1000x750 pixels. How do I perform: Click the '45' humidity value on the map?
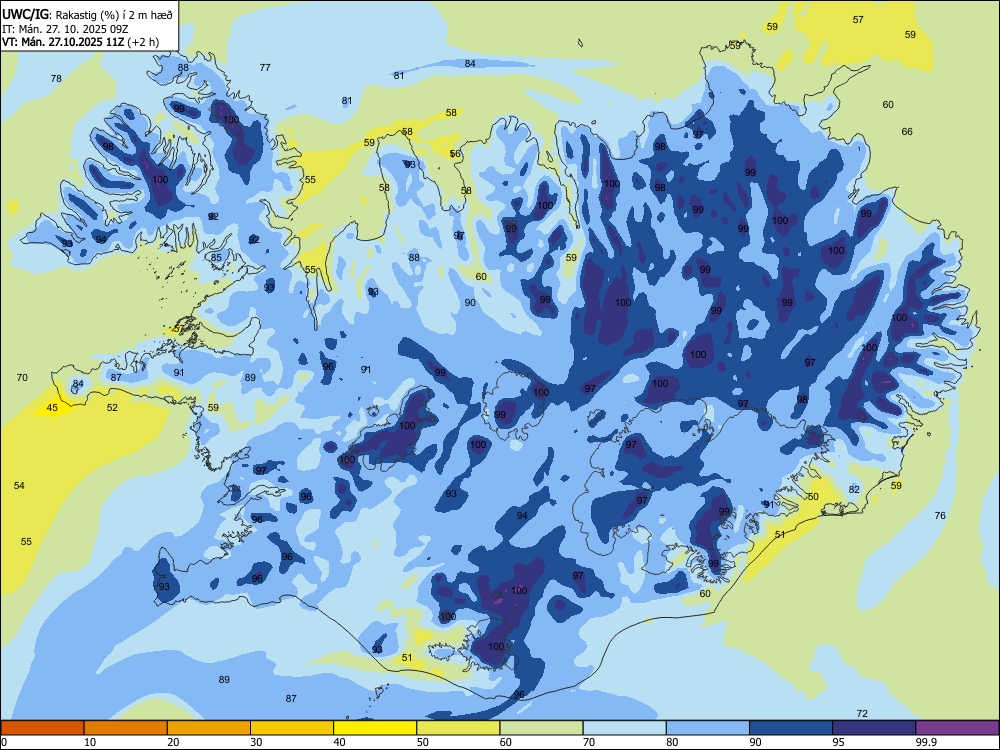[x=52, y=408]
